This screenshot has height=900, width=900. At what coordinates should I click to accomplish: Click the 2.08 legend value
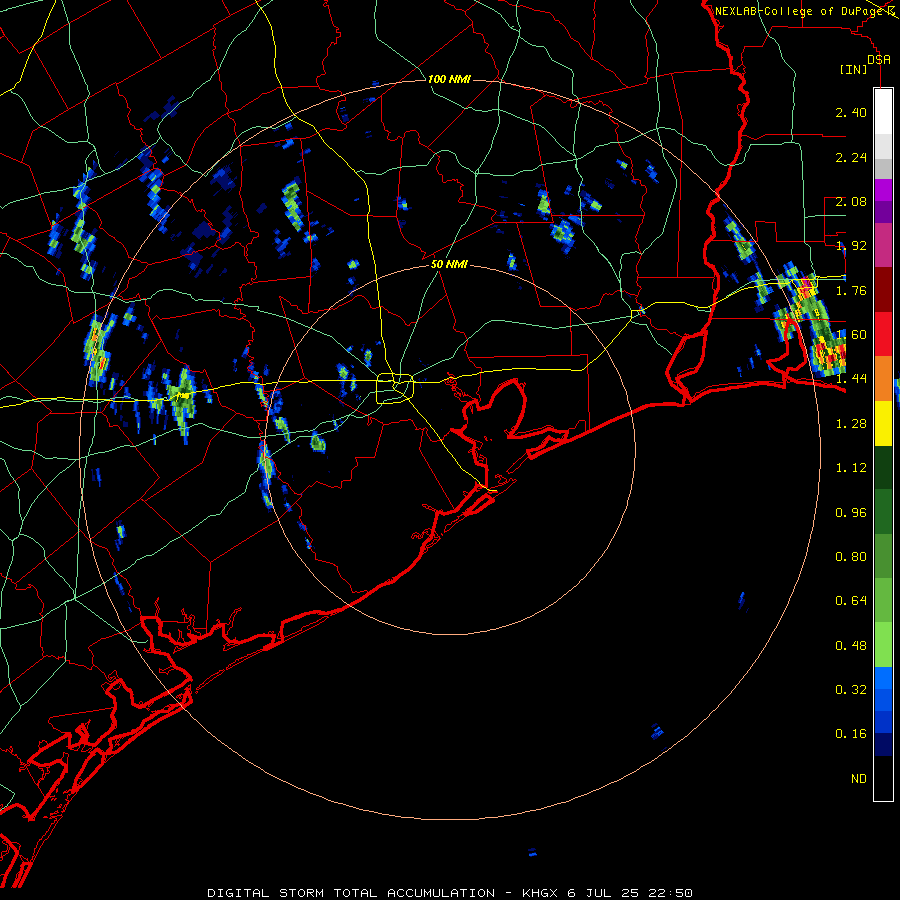point(851,201)
